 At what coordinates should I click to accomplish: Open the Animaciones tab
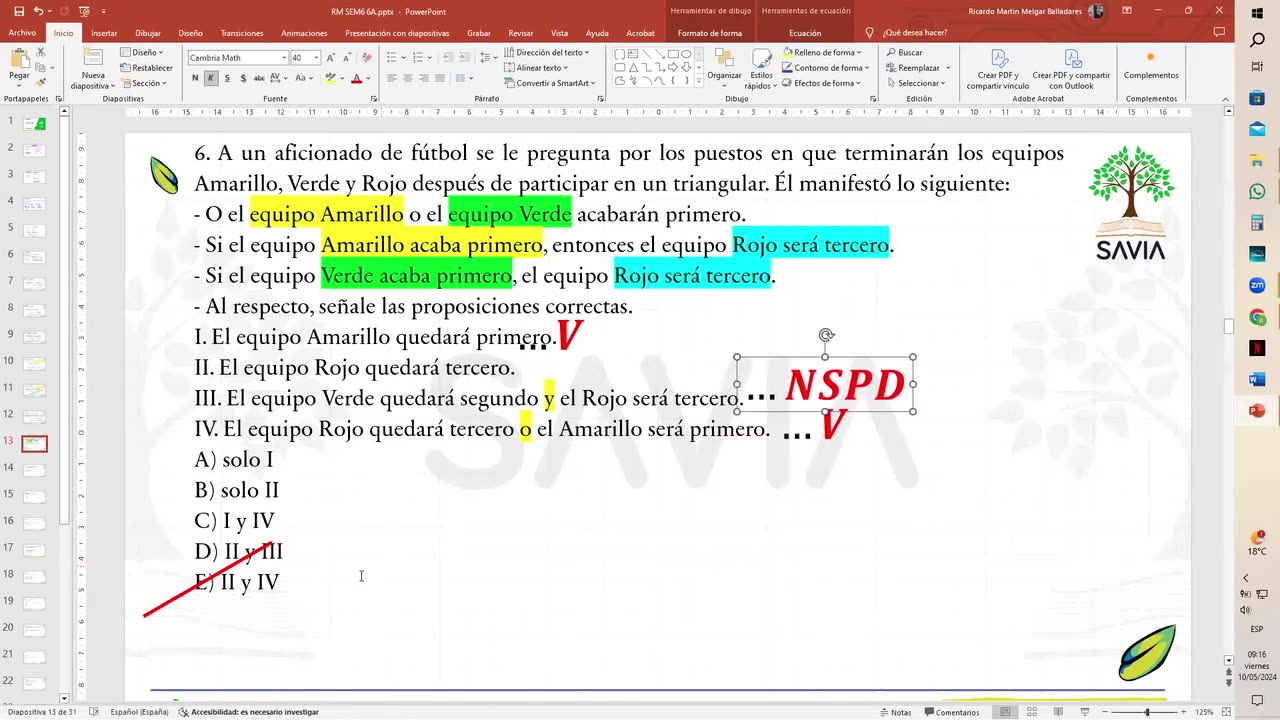click(304, 33)
